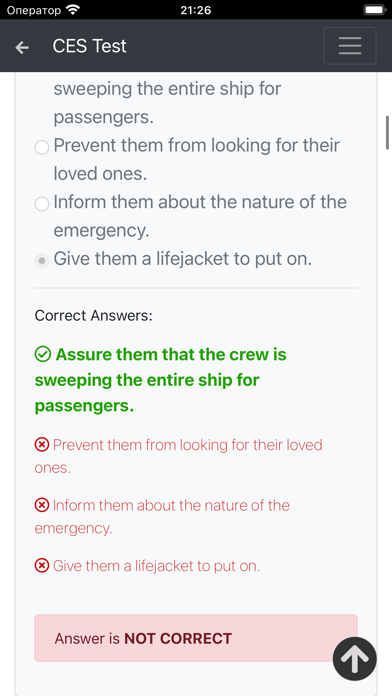Tap the battery indicator icon
The image size is (392, 696).
point(375,10)
